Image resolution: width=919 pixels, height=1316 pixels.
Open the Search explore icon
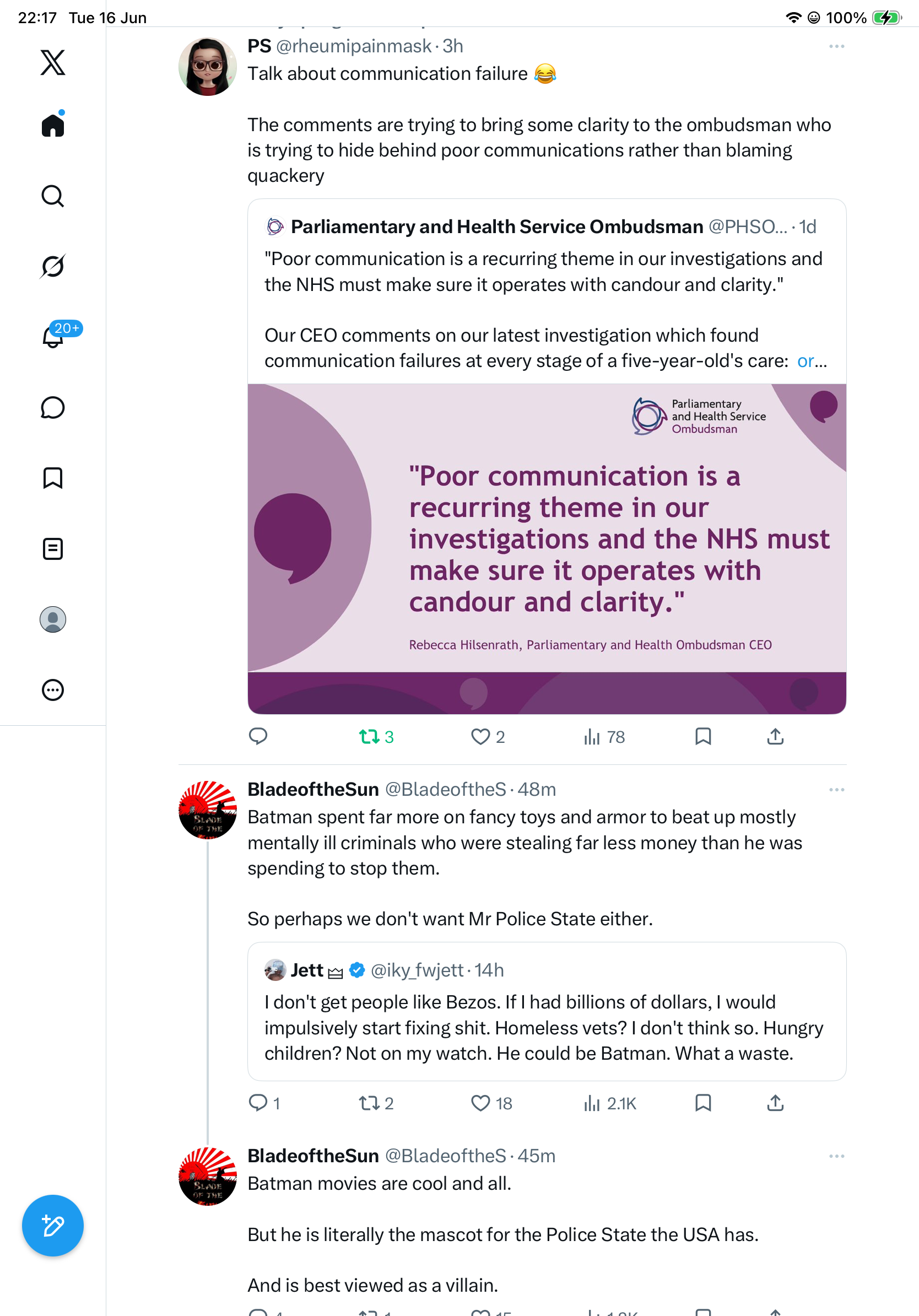click(x=53, y=196)
